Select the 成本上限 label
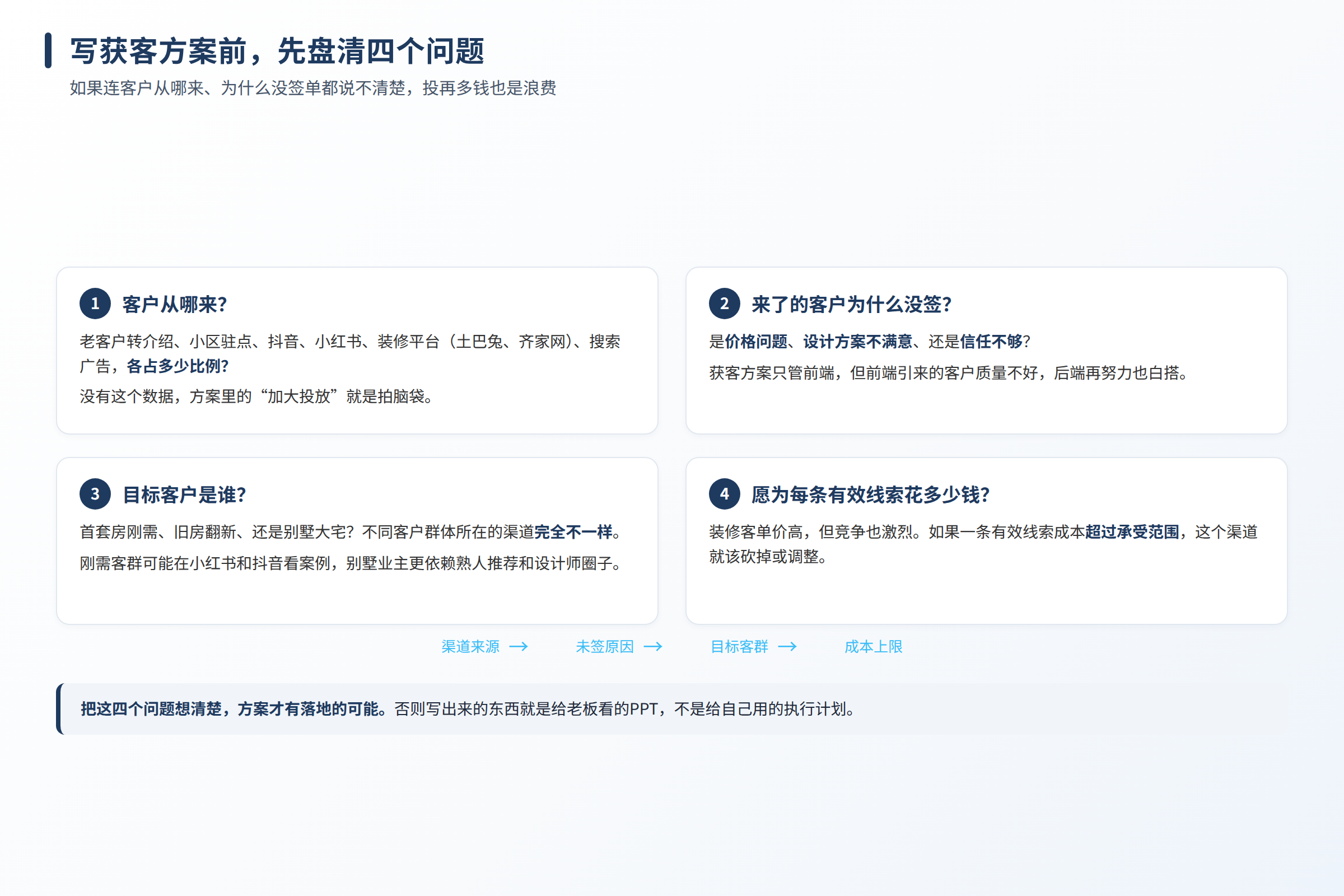The width and height of the screenshot is (1344, 896). 874,646
